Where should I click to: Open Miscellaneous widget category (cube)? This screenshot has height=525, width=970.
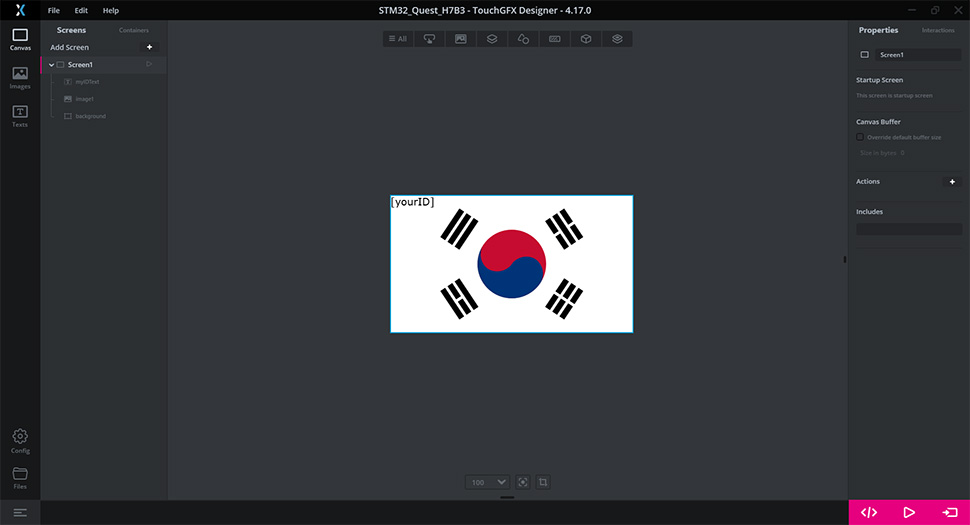pyautogui.click(x=586, y=39)
